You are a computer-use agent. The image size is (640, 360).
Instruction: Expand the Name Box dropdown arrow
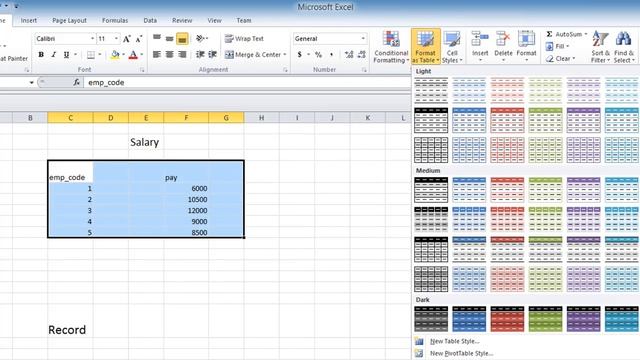(x=31, y=82)
